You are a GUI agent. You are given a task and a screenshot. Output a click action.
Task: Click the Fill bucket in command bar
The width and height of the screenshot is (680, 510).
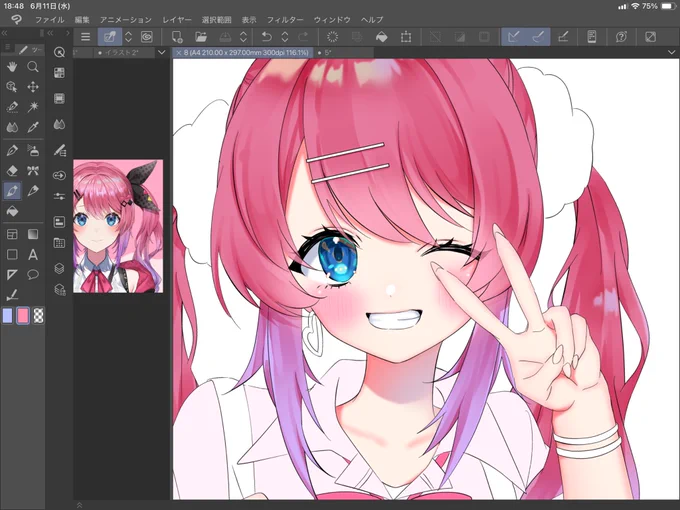(x=382, y=37)
